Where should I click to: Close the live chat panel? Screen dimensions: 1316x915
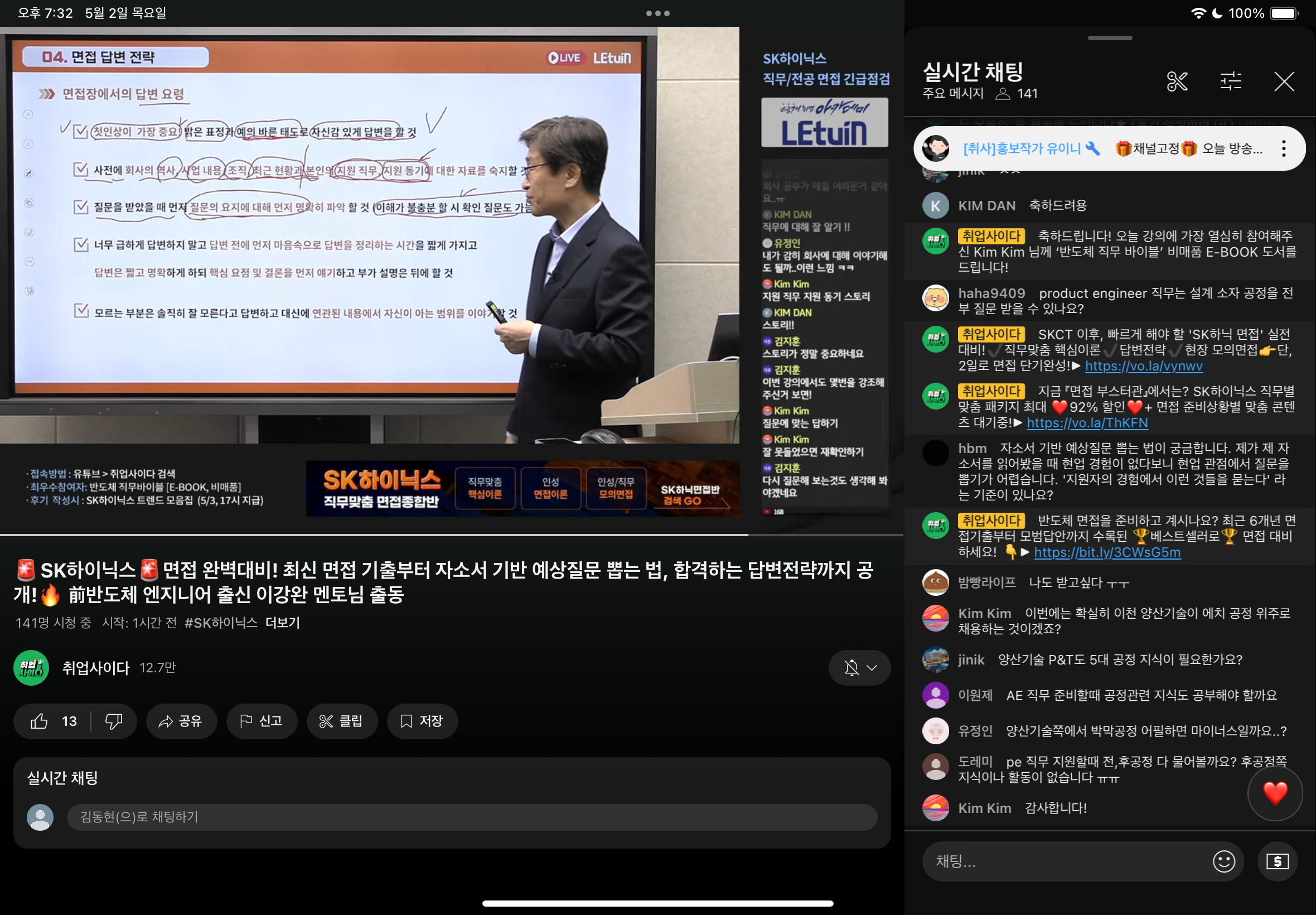[x=1284, y=81]
